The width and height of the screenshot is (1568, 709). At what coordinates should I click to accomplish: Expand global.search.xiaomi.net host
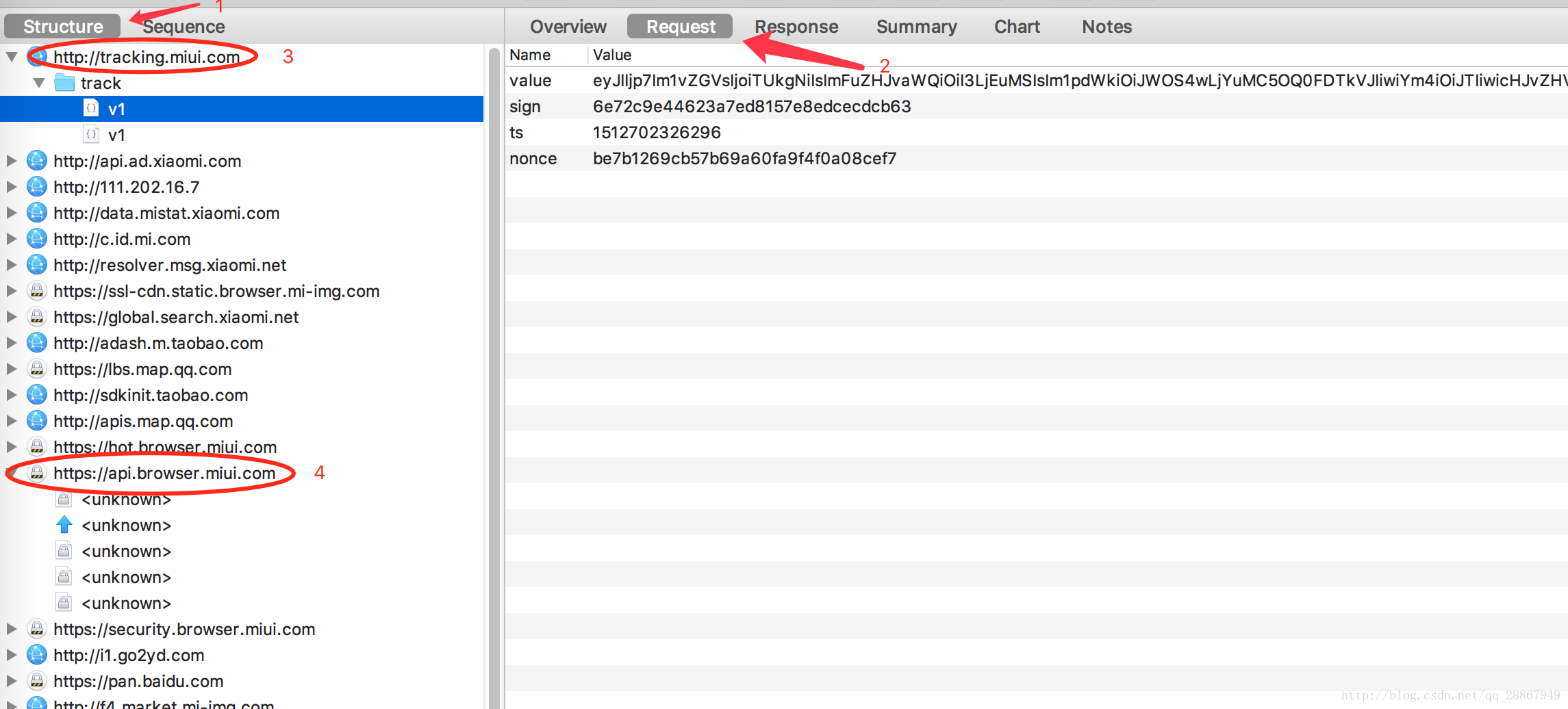pos(12,317)
